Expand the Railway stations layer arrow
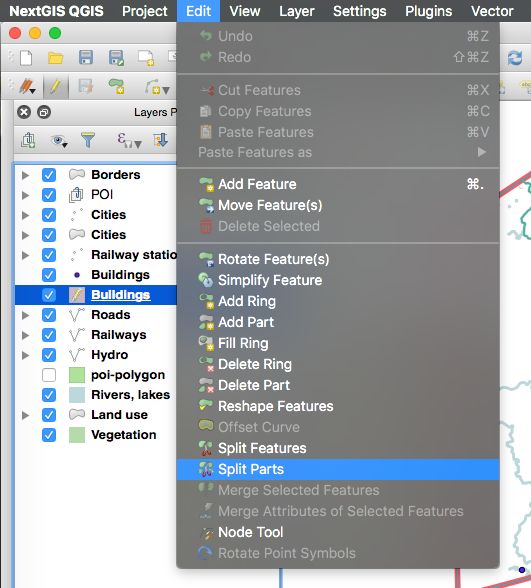The image size is (531, 588). point(25,255)
